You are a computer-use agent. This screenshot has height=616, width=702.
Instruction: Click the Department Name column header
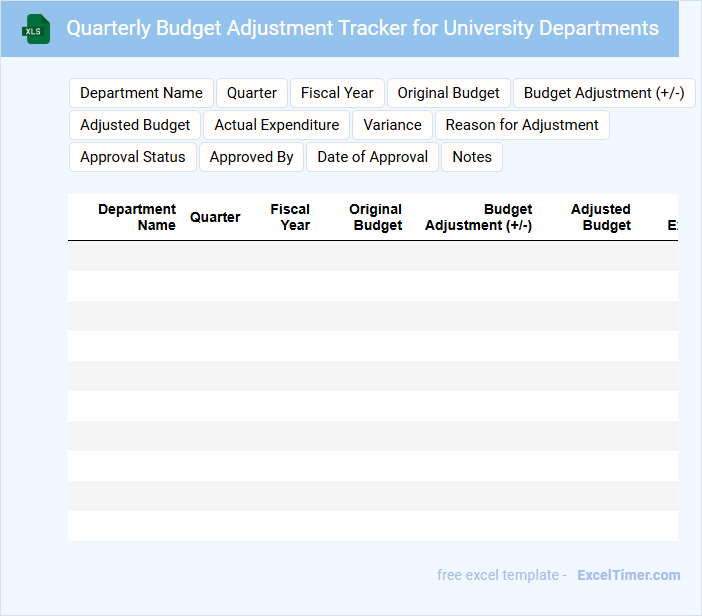tap(137, 217)
